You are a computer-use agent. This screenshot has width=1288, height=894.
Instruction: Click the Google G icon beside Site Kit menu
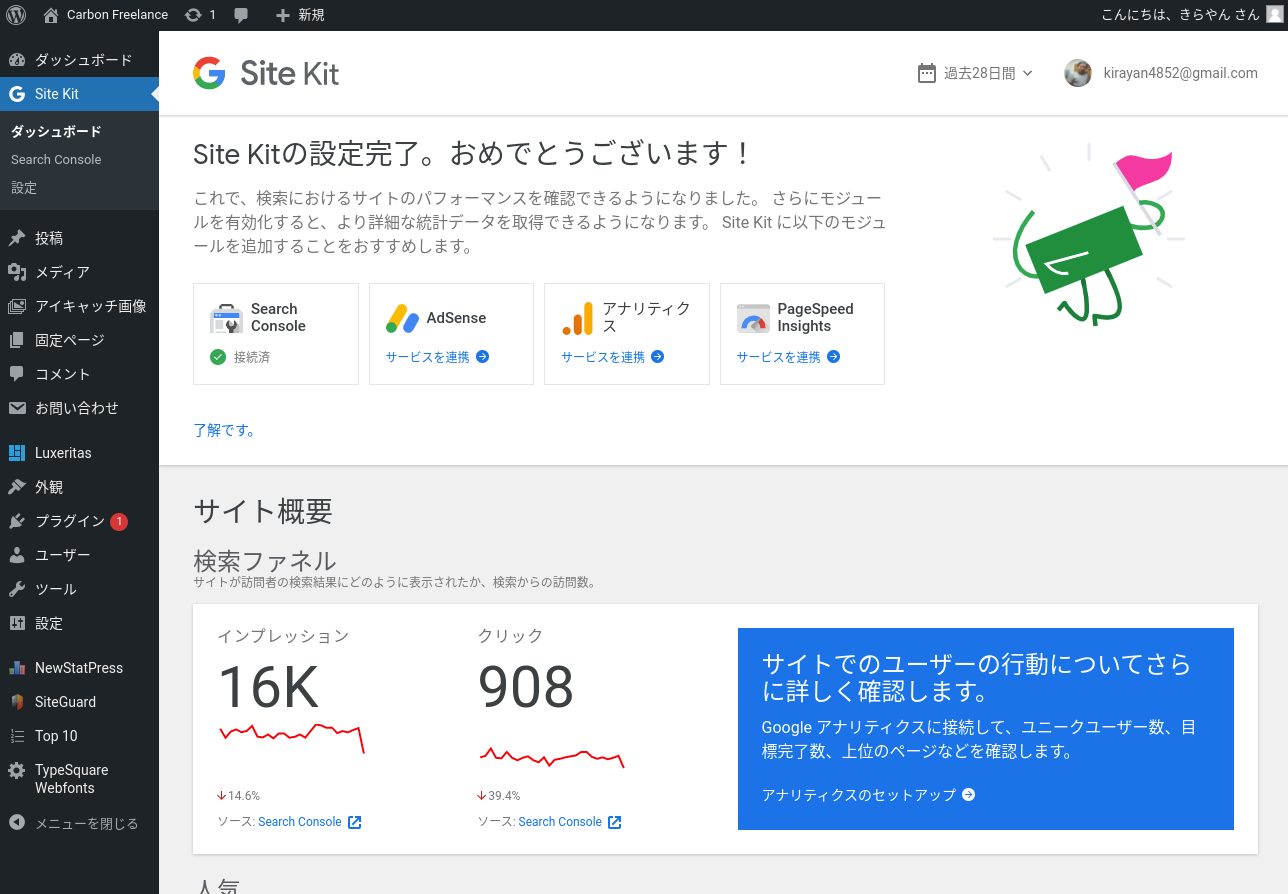coord(17,94)
